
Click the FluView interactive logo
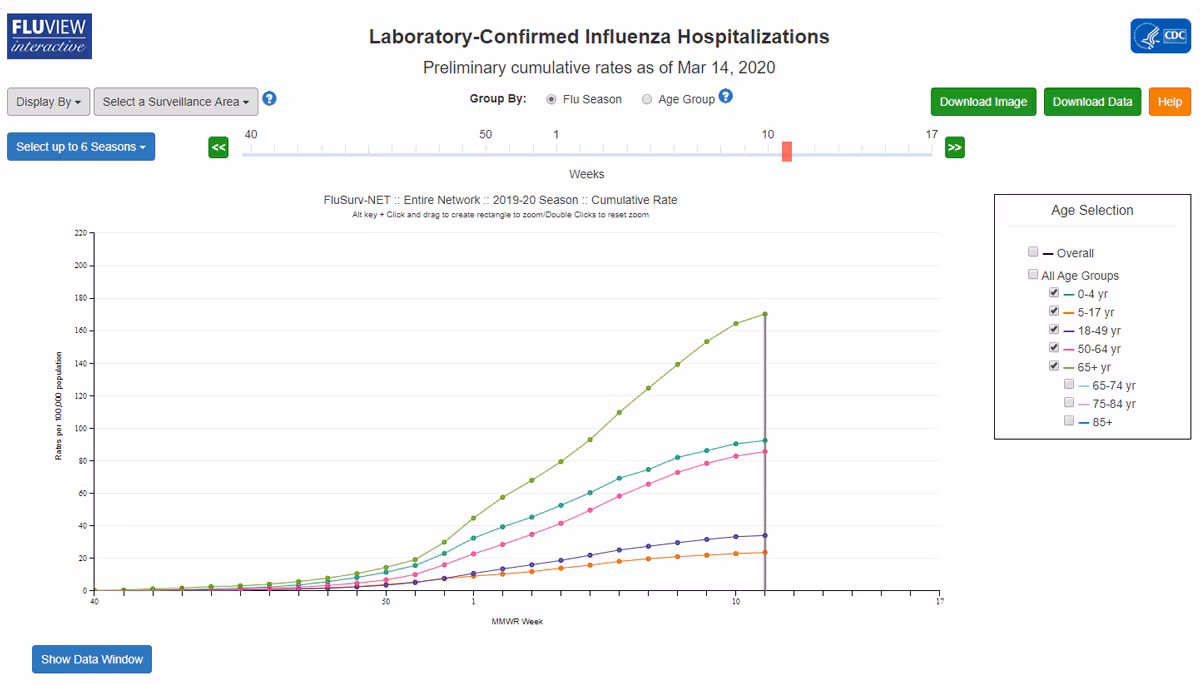pyautogui.click(x=48, y=35)
